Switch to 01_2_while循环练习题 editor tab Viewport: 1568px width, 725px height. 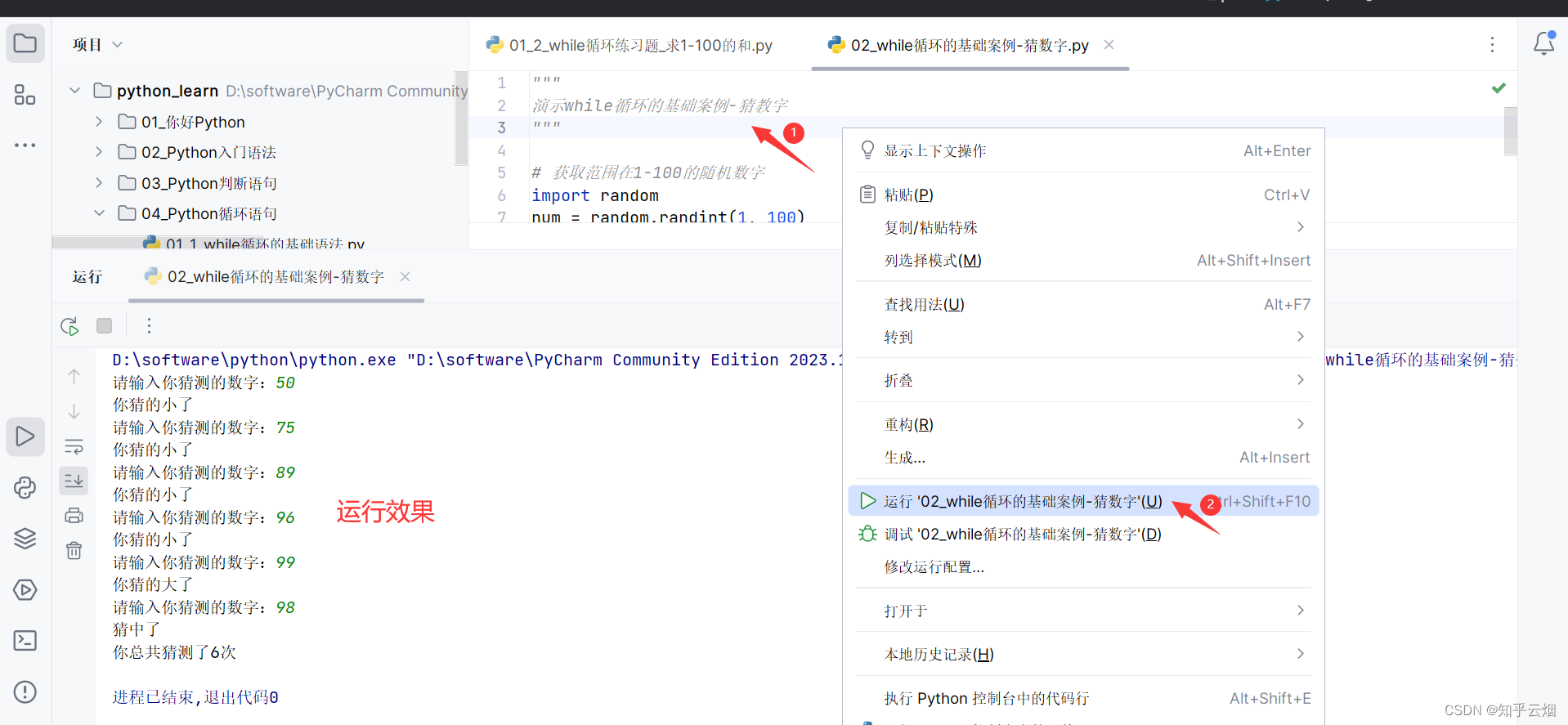[629, 45]
